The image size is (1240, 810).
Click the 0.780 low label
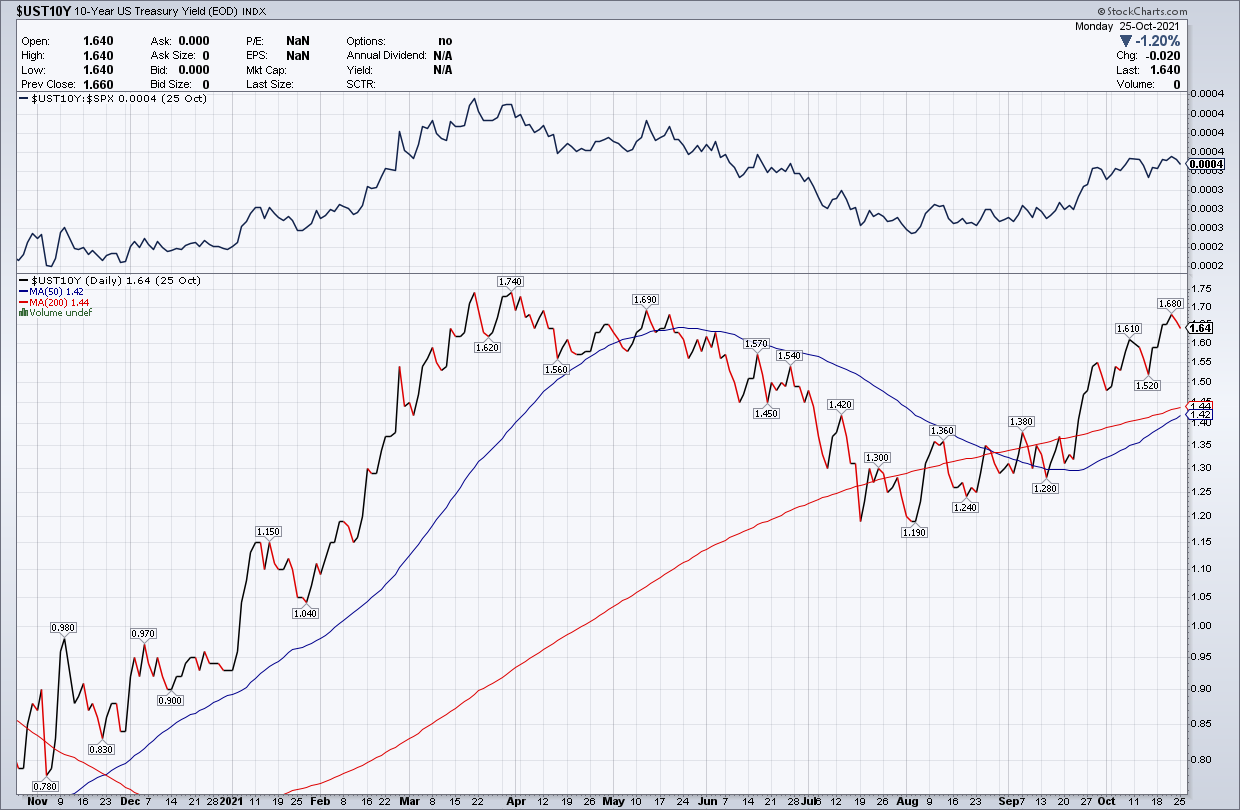coord(47,785)
